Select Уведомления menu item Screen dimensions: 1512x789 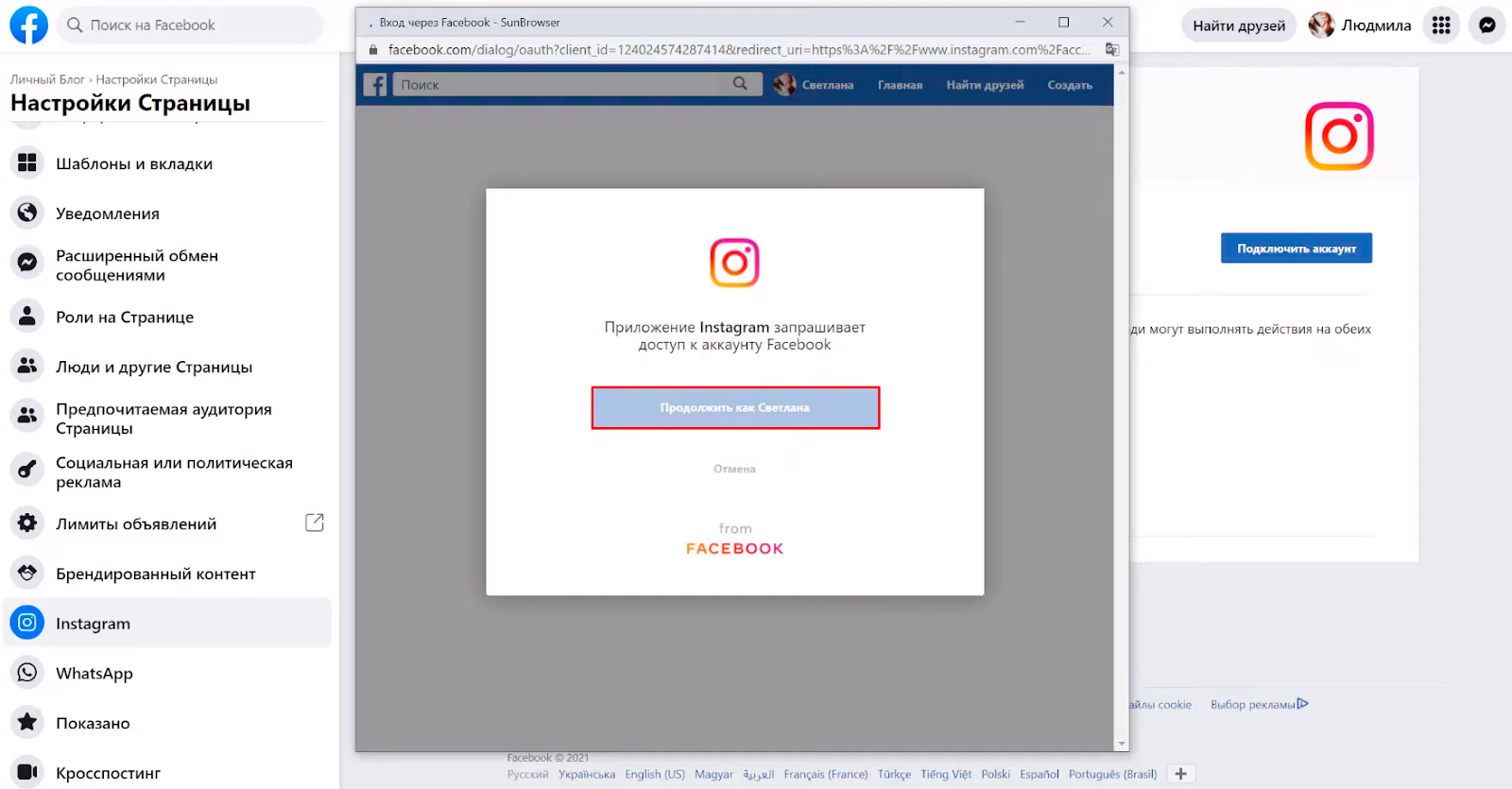(167, 214)
